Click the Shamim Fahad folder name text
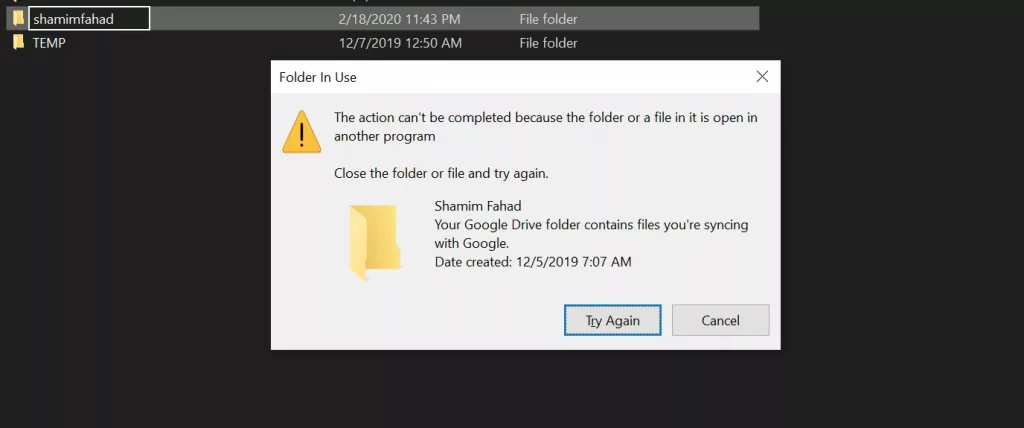Screen dimensions: 1024x428 (478, 206)
